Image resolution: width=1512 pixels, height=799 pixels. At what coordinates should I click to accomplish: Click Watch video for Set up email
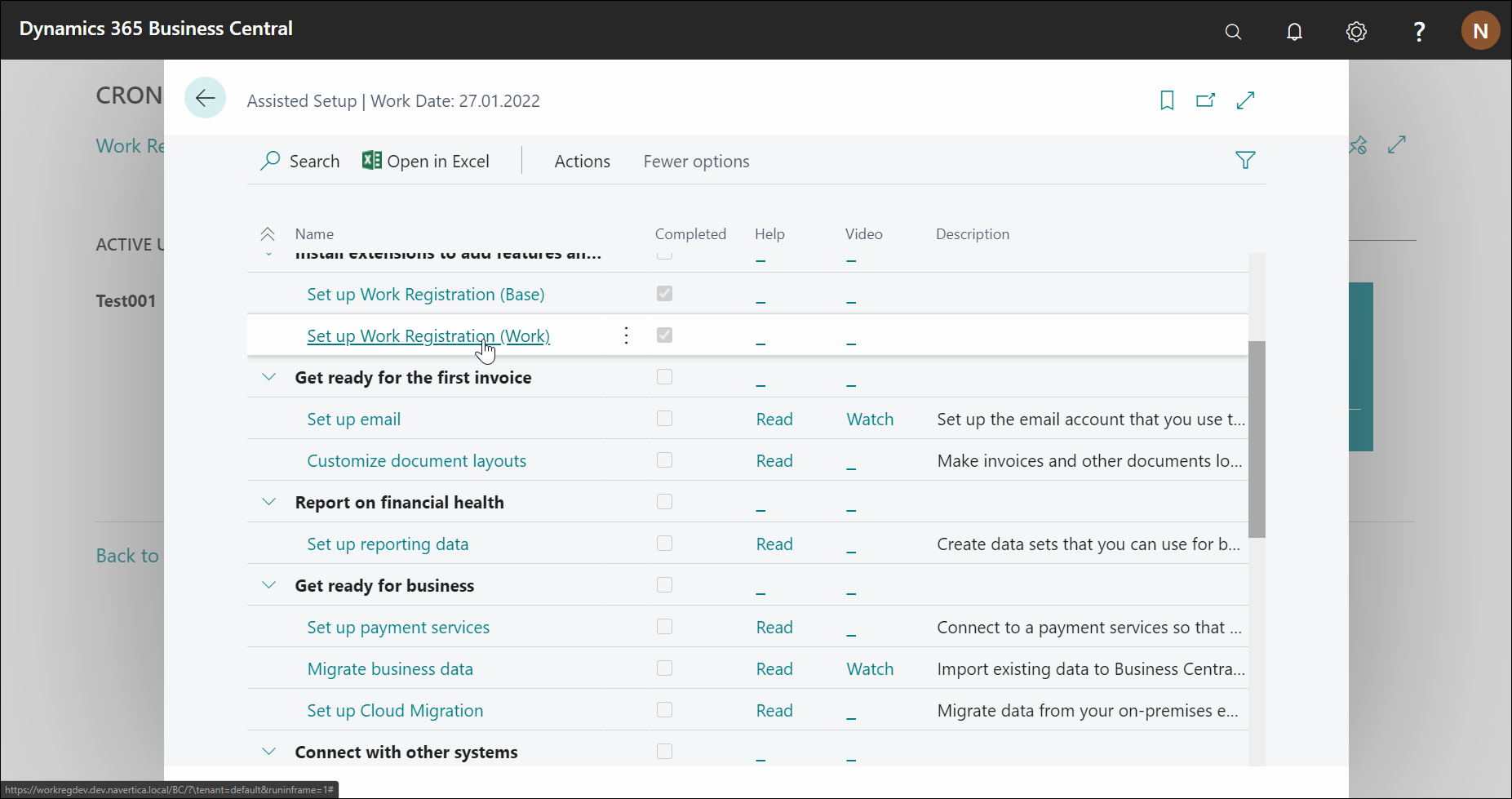coord(870,419)
